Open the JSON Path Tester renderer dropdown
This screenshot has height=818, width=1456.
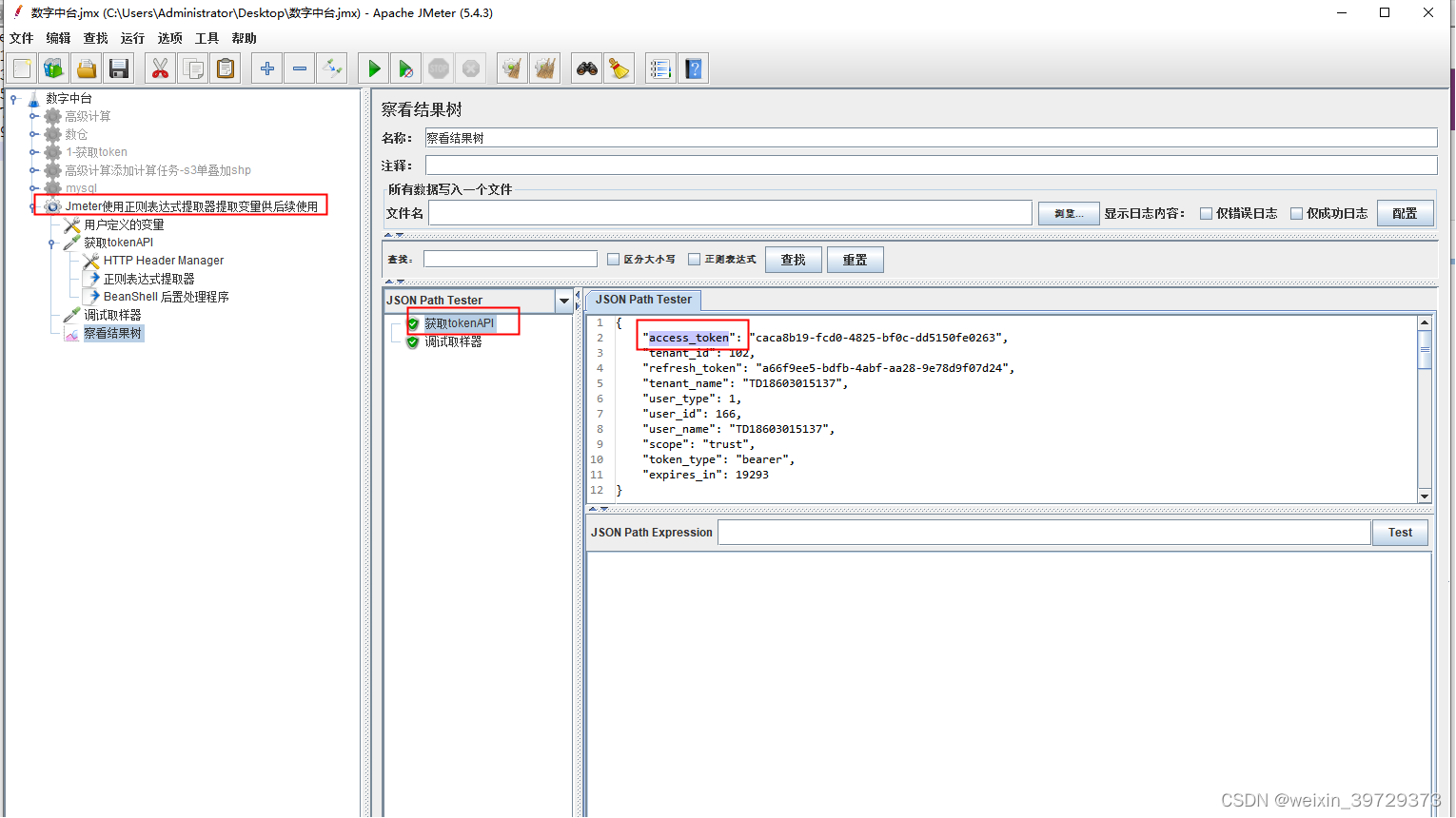pyautogui.click(x=563, y=301)
